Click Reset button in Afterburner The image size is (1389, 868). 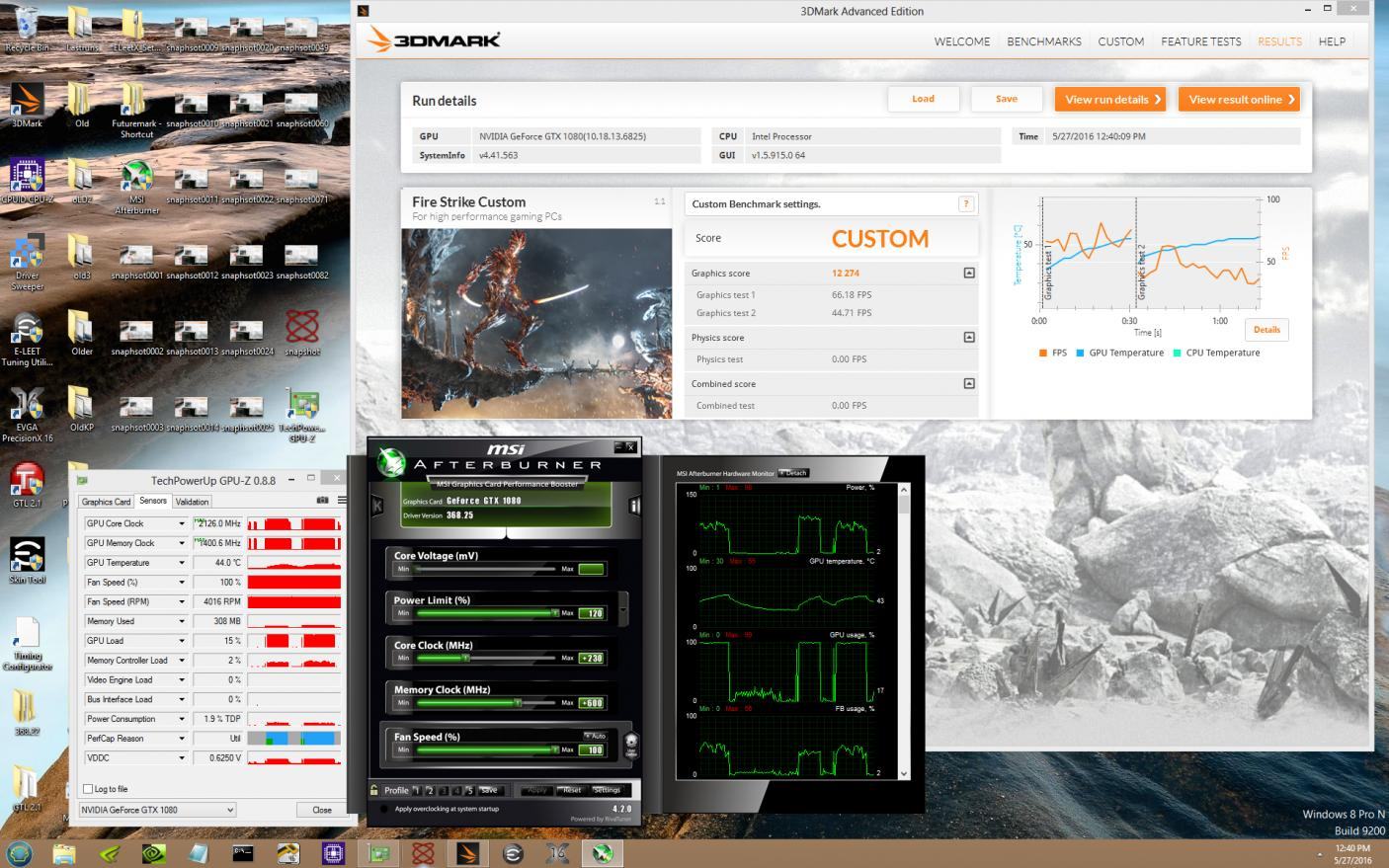tap(572, 790)
